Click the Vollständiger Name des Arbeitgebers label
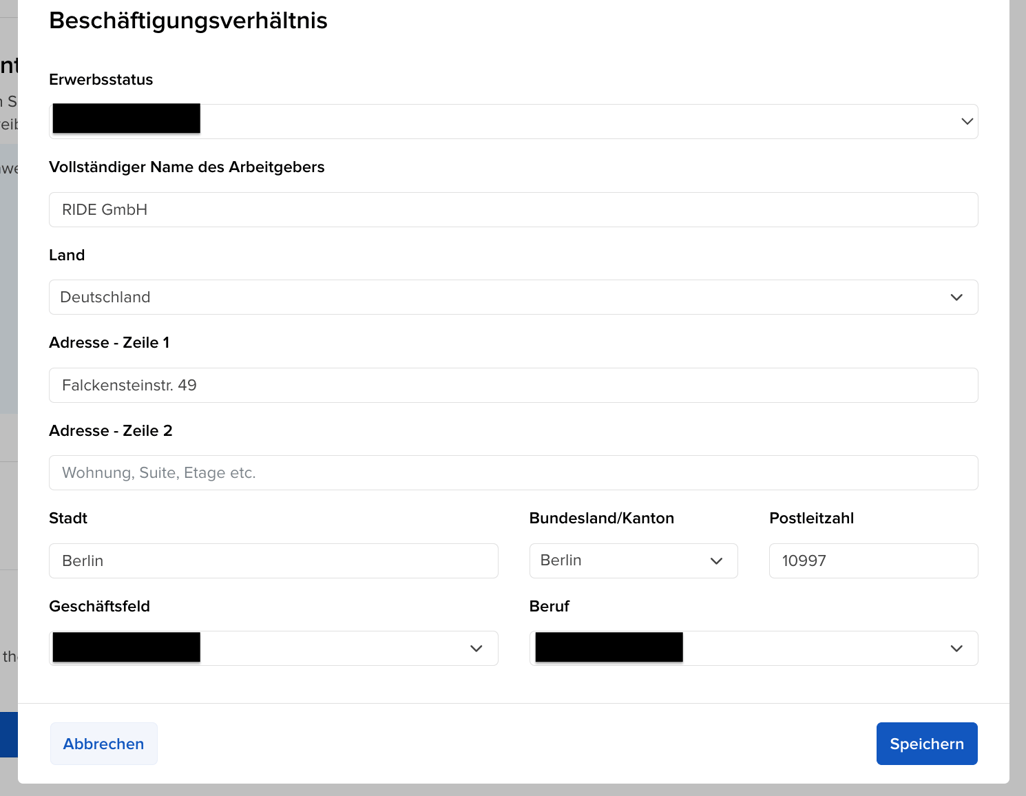Image resolution: width=1026 pixels, height=796 pixels. 187,167
